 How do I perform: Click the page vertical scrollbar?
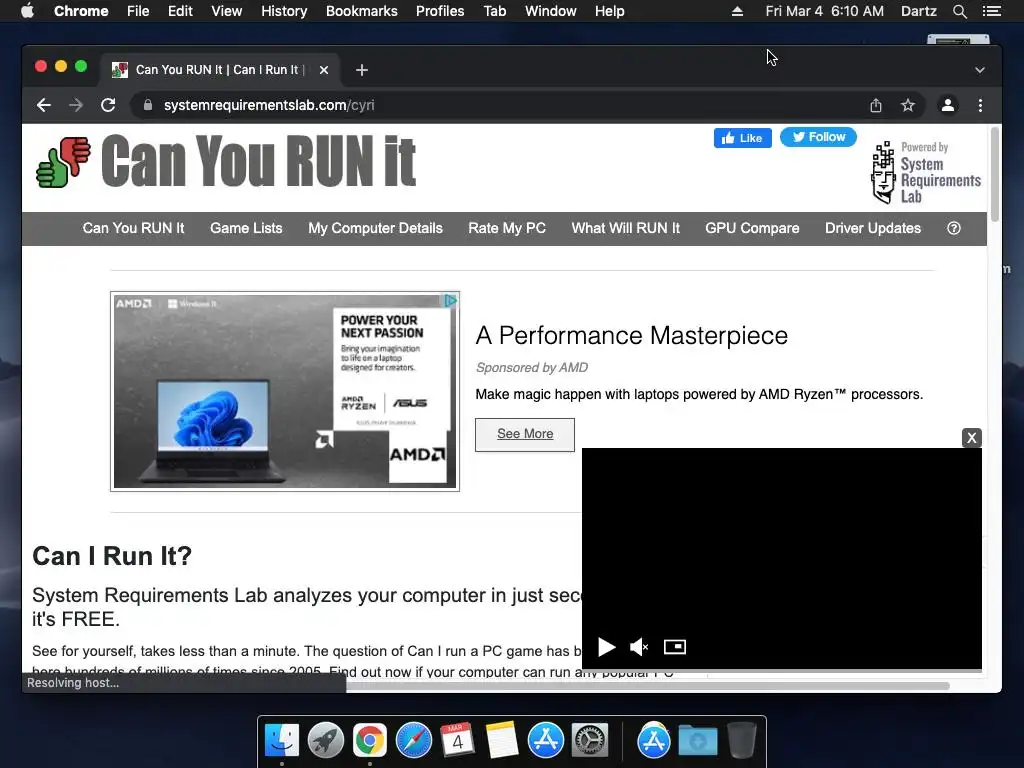click(x=995, y=175)
